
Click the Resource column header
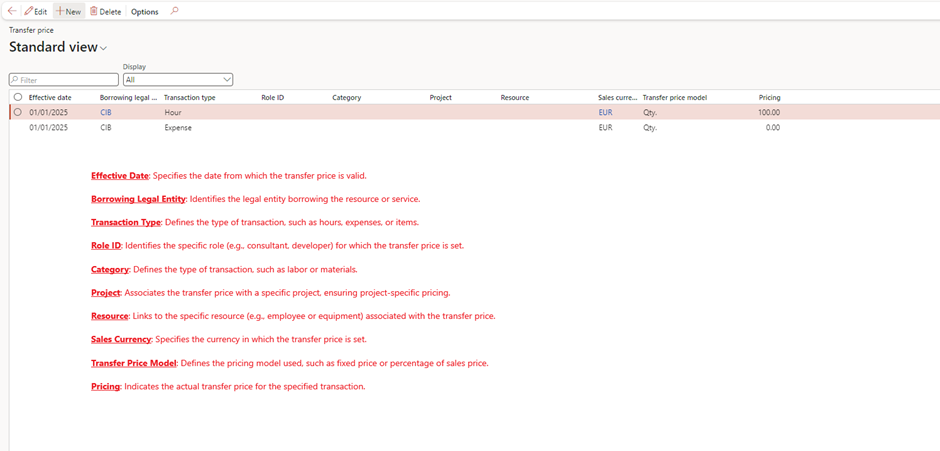515,97
